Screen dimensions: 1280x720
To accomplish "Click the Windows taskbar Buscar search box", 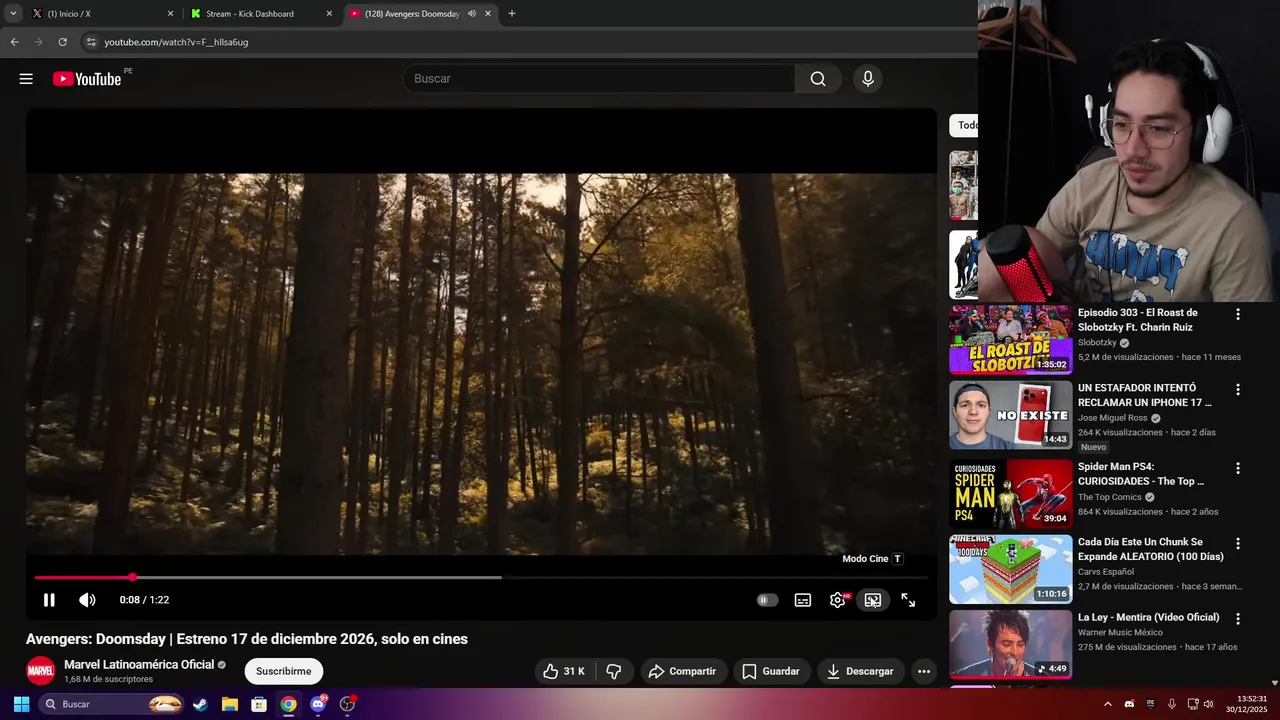I will coord(113,704).
